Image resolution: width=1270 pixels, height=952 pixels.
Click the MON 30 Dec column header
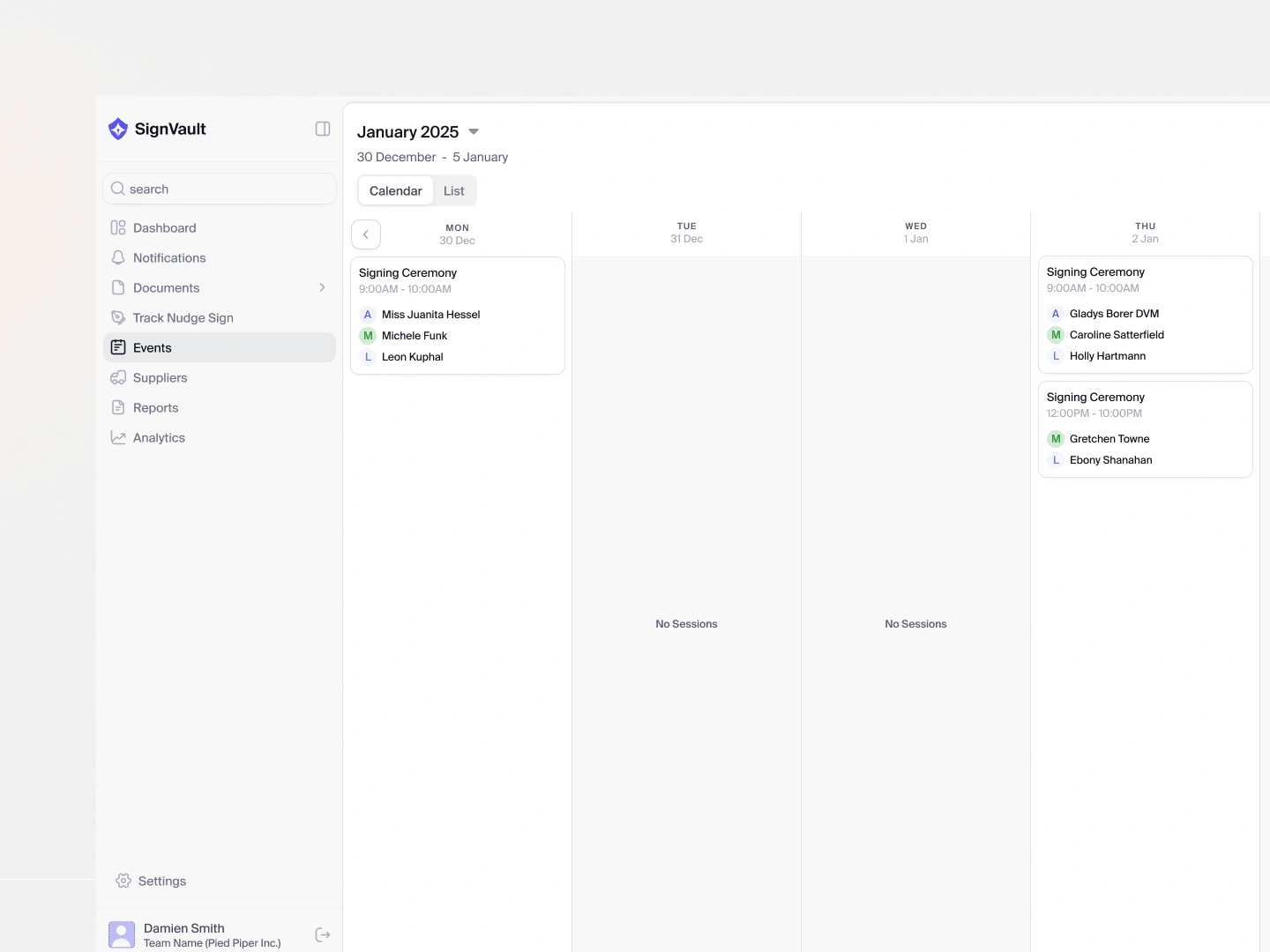point(458,234)
